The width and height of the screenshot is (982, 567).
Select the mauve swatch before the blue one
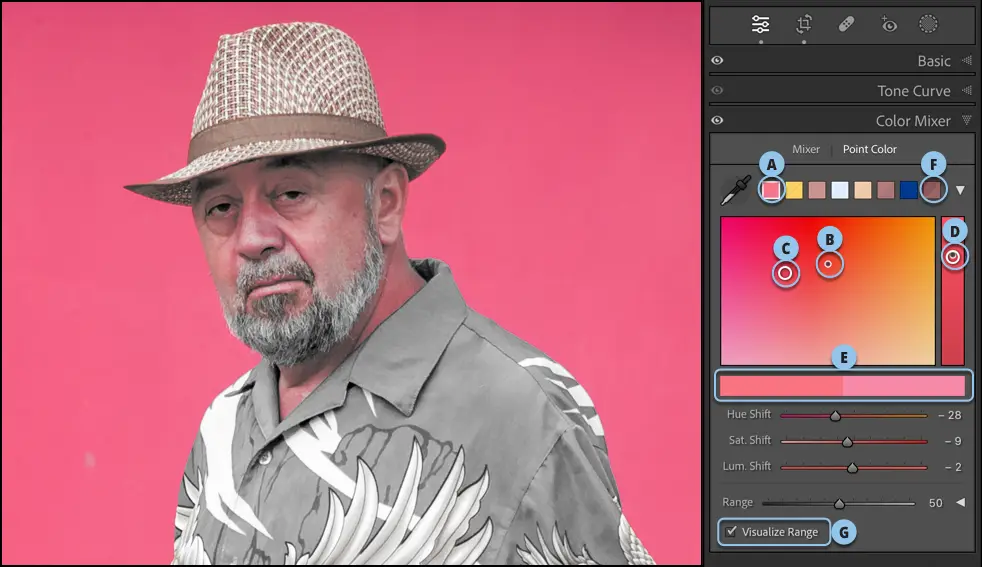pos(886,190)
